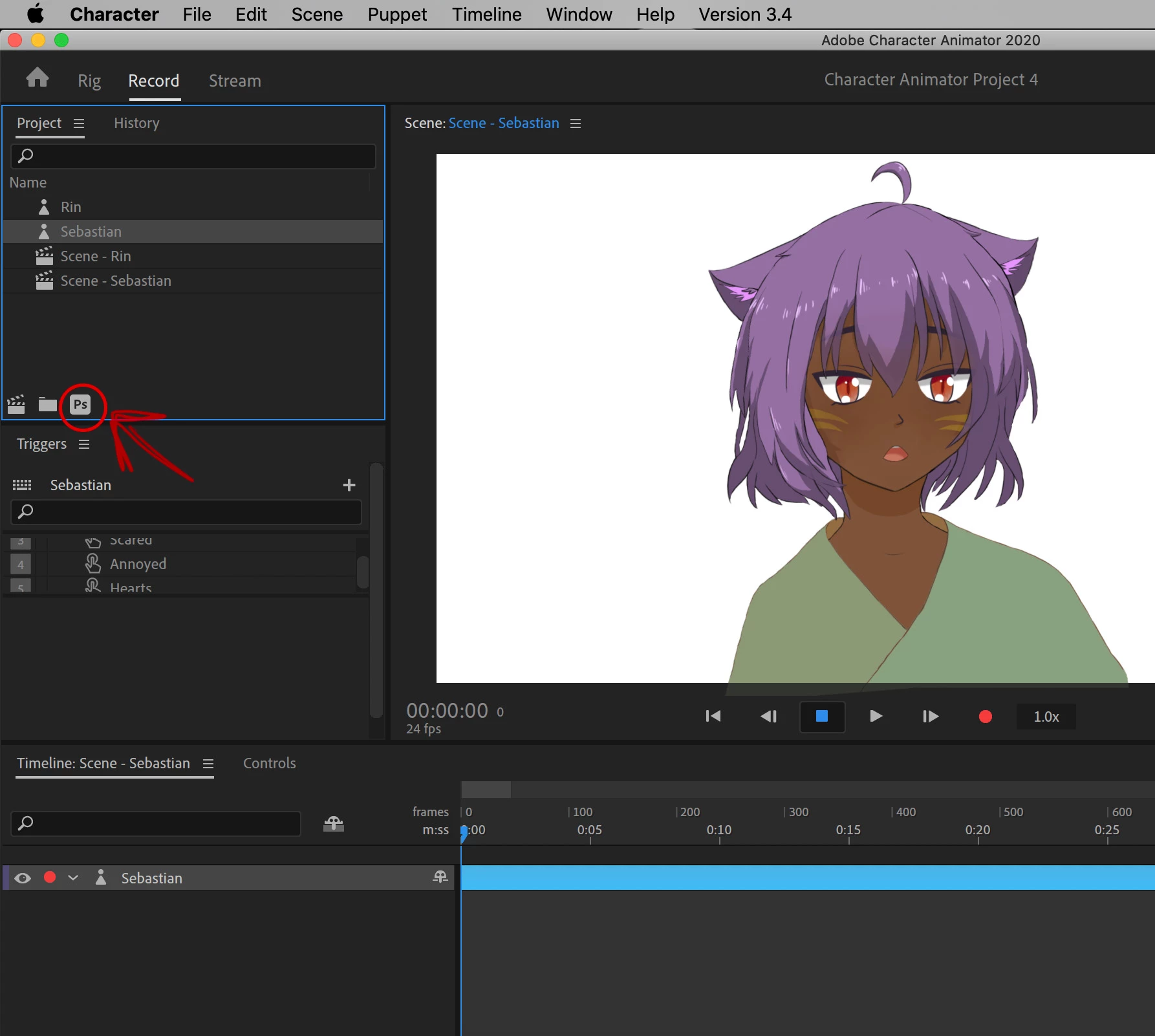Viewport: 1155px width, 1036px height.
Task: Select the Hearts trigger
Action: click(131, 587)
